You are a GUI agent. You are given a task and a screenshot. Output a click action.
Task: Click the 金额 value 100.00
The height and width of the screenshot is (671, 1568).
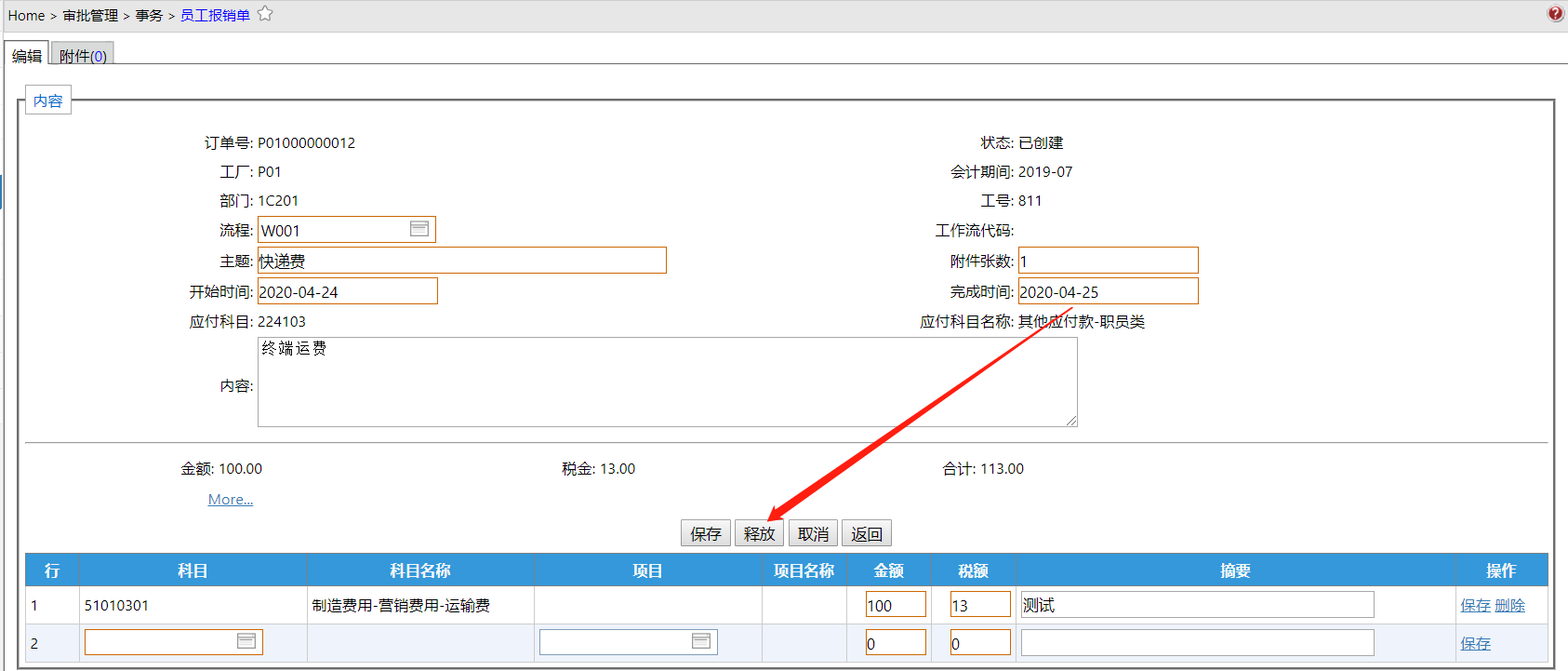[240, 468]
